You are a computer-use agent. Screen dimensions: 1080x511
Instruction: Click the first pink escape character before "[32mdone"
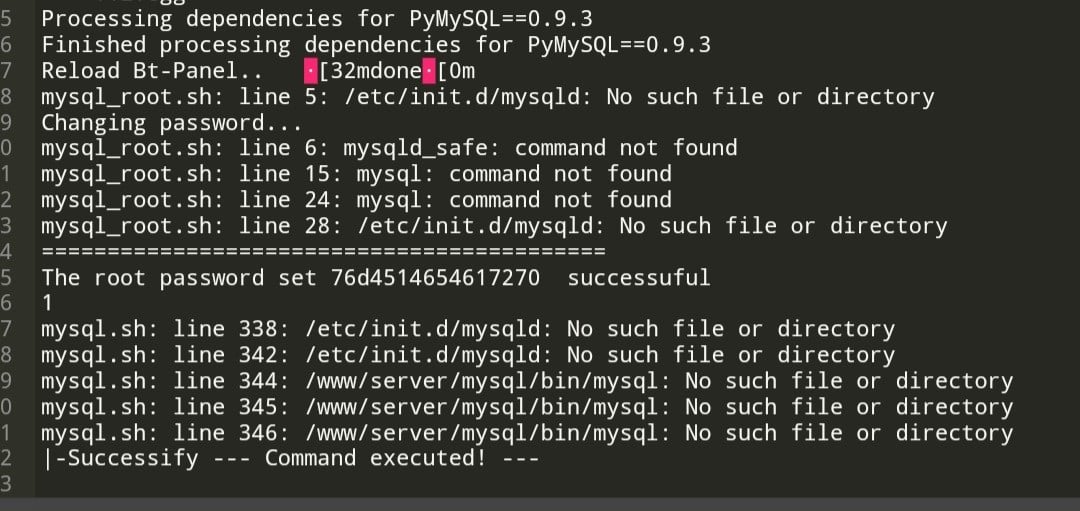(x=310, y=71)
